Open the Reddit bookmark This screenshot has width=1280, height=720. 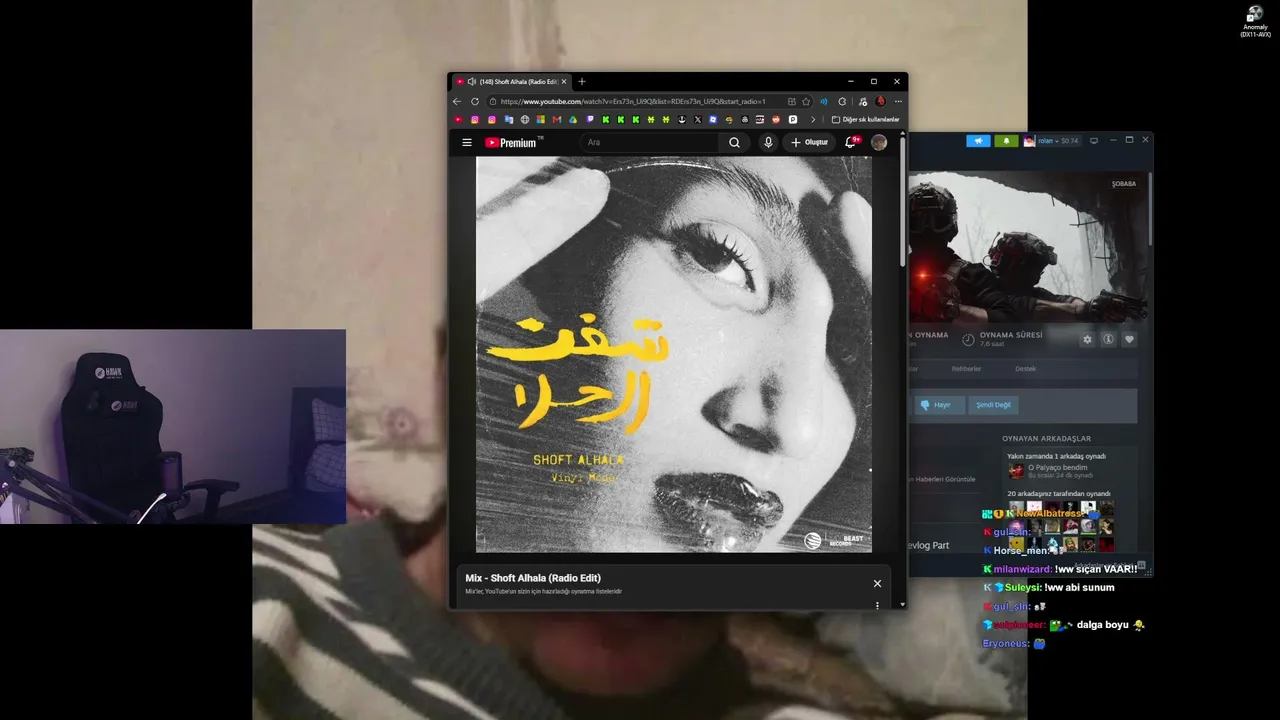pos(776,120)
